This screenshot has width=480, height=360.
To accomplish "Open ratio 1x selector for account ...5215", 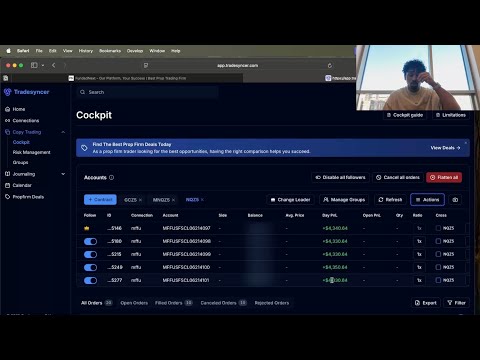I will click(419, 254).
